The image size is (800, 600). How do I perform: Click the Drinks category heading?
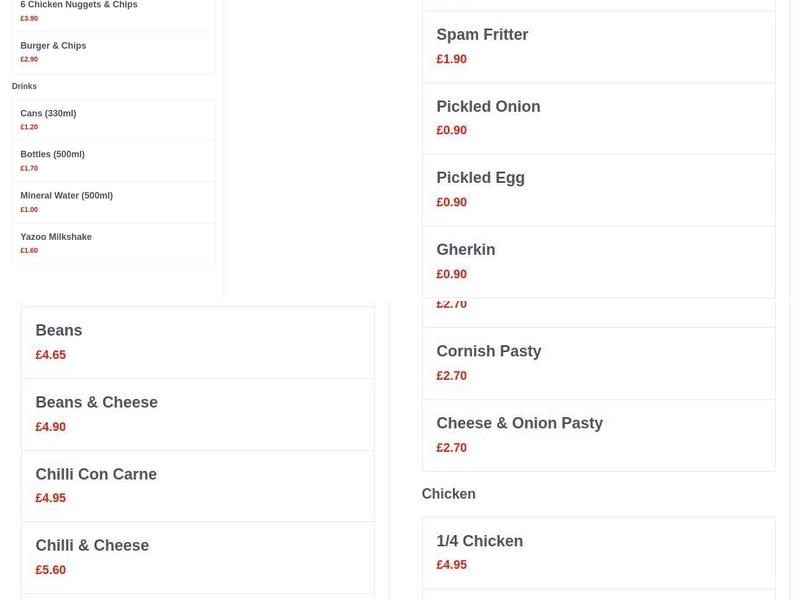pyautogui.click(x=24, y=87)
